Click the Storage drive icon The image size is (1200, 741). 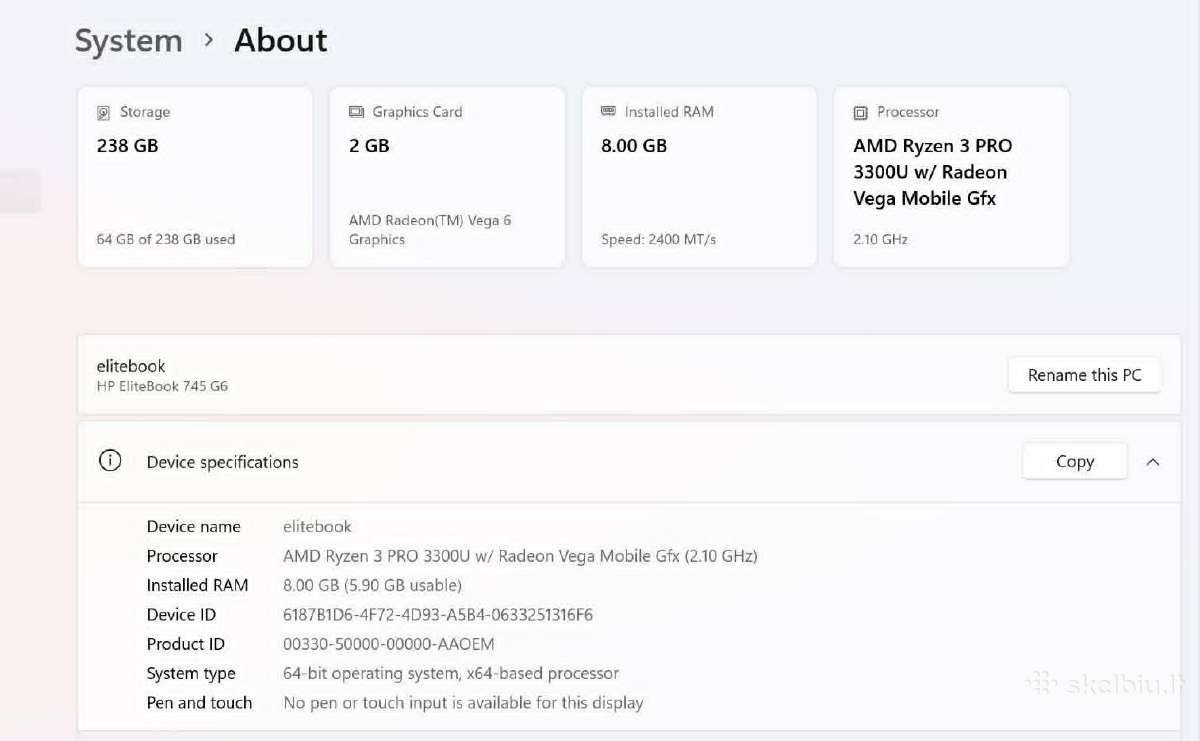coord(103,112)
